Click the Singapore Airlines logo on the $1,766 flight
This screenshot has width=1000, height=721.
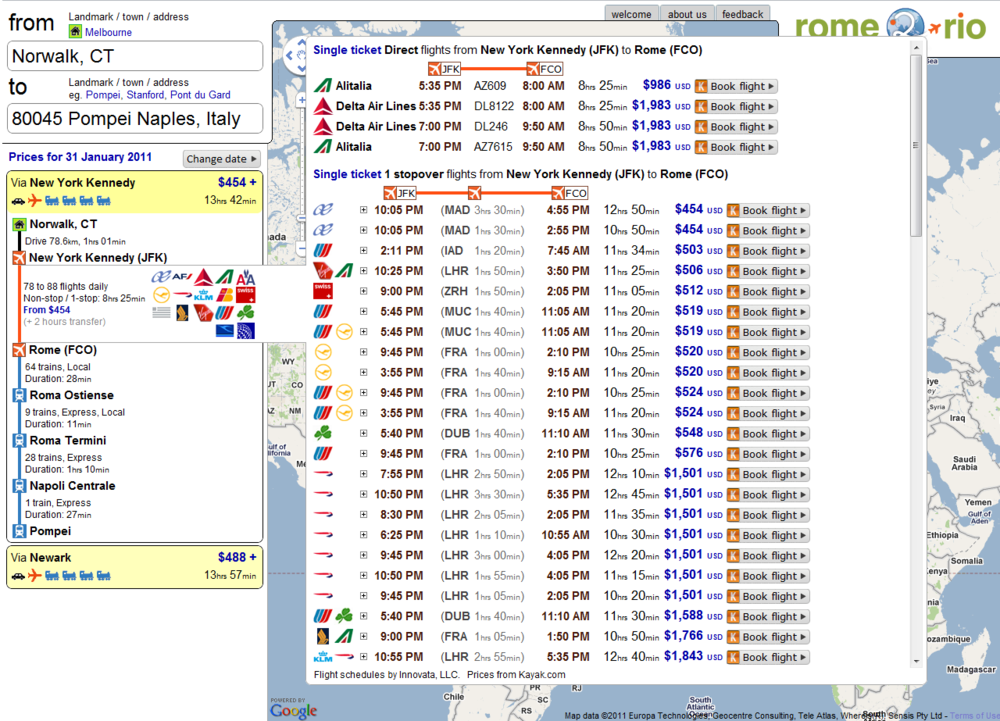pyautogui.click(x=323, y=636)
